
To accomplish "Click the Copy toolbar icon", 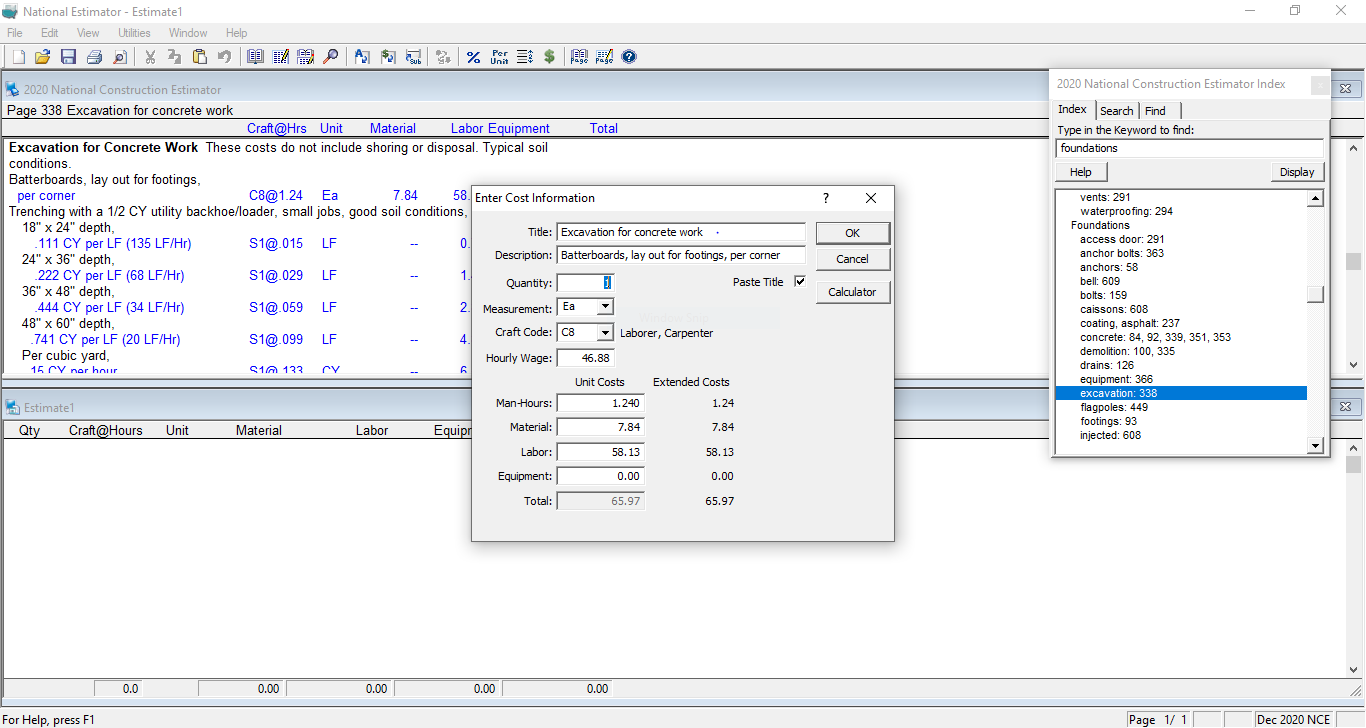I will (175, 57).
